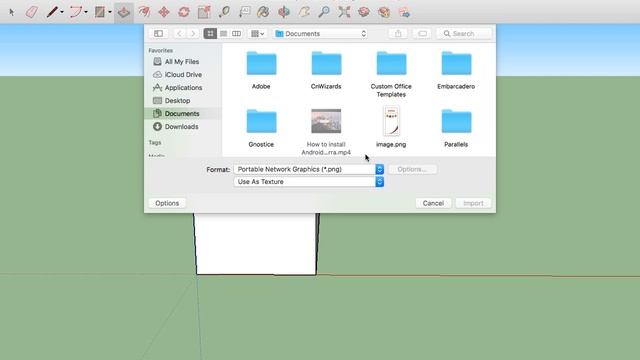Click the Send to LayOut icon
640x360 pixels.
click(404, 12)
